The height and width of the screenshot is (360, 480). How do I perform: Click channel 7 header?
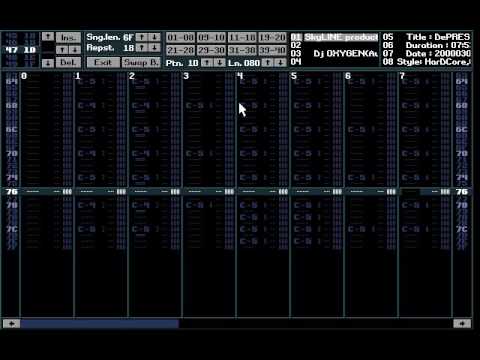pos(402,76)
